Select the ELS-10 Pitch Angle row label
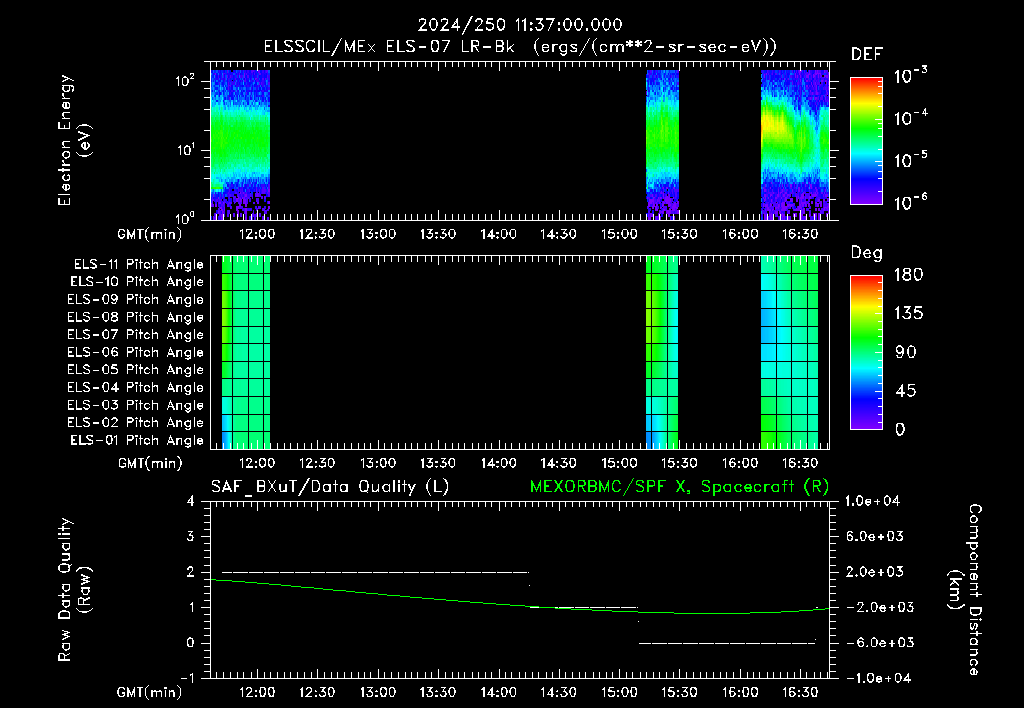 point(137,282)
